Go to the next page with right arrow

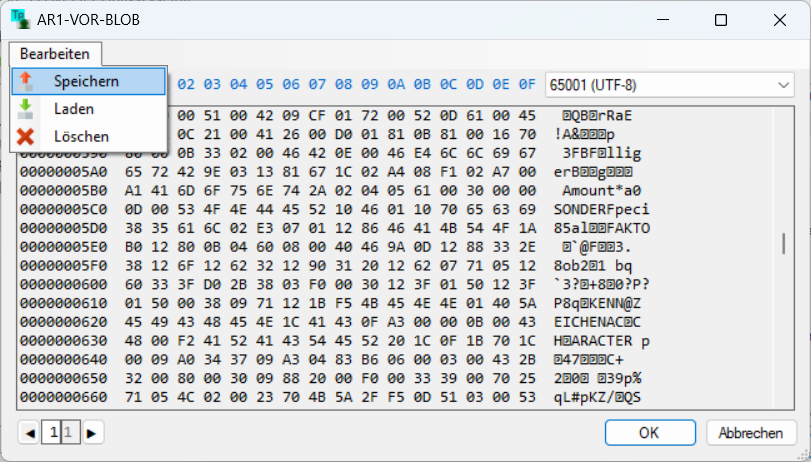[92, 433]
